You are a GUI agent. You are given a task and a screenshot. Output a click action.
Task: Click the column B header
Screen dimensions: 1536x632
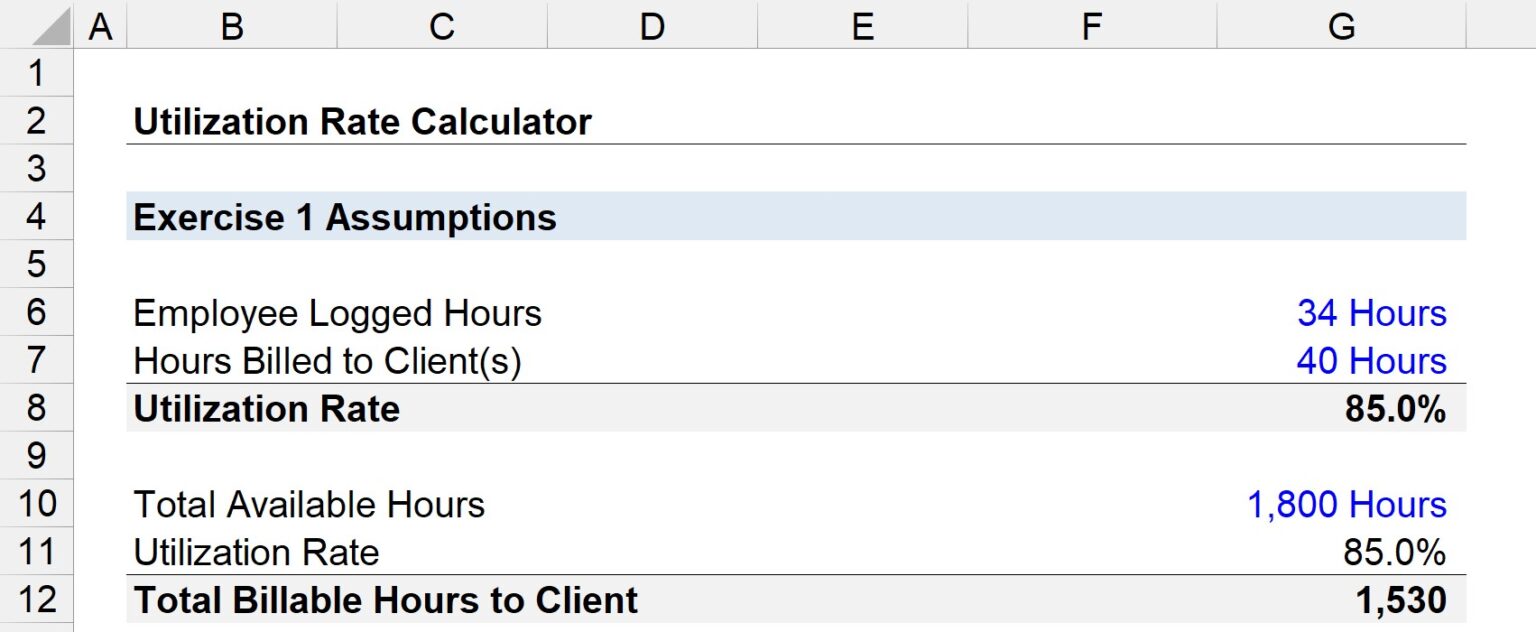(231, 25)
